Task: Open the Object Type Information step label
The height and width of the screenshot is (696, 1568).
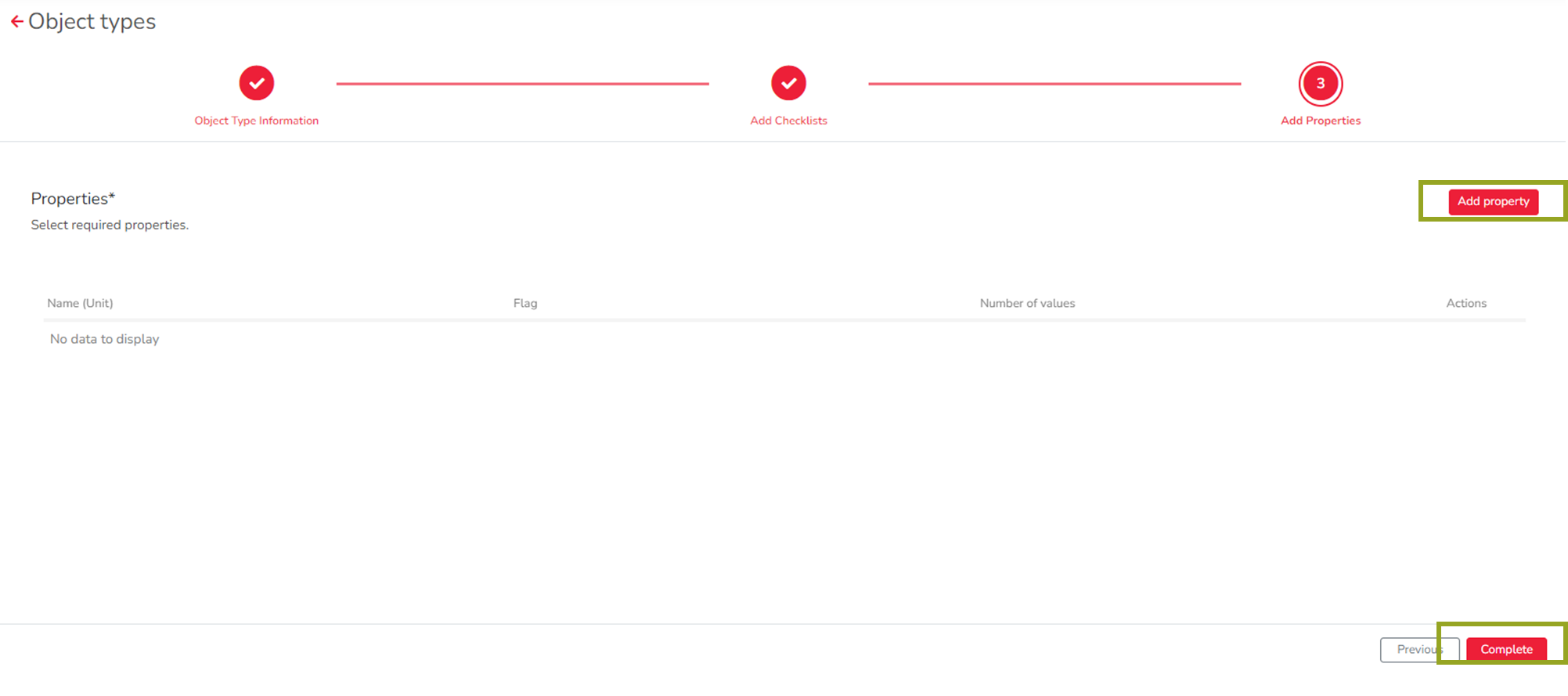Action: (256, 121)
